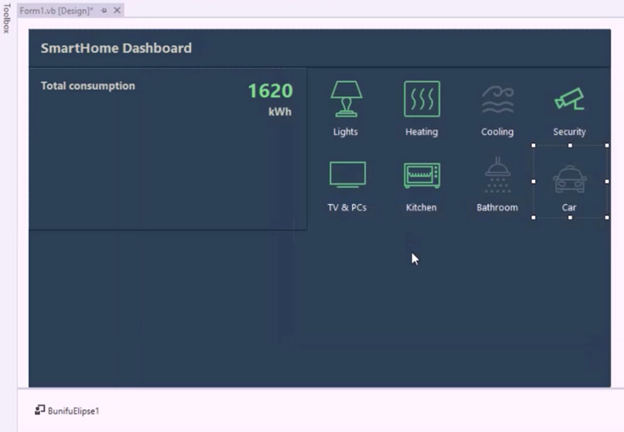Select the 1620 value label
This screenshot has width=624, height=432.
271,91
